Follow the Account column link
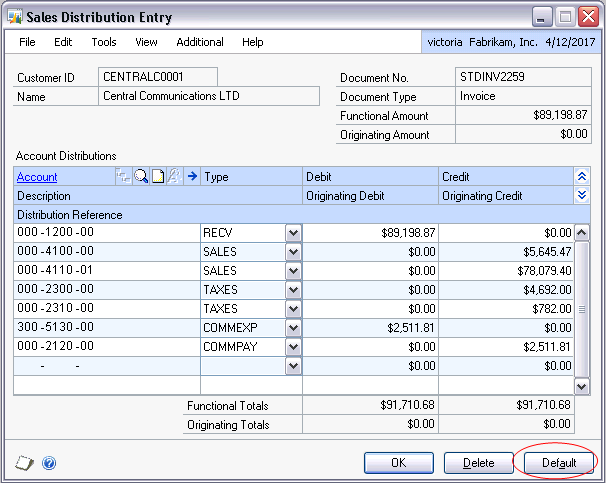The width and height of the screenshot is (606, 483). pos(37,177)
